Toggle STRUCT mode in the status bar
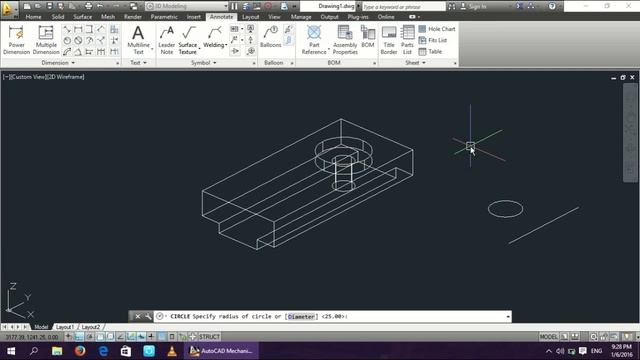This screenshot has width=640, height=360. coord(209,337)
